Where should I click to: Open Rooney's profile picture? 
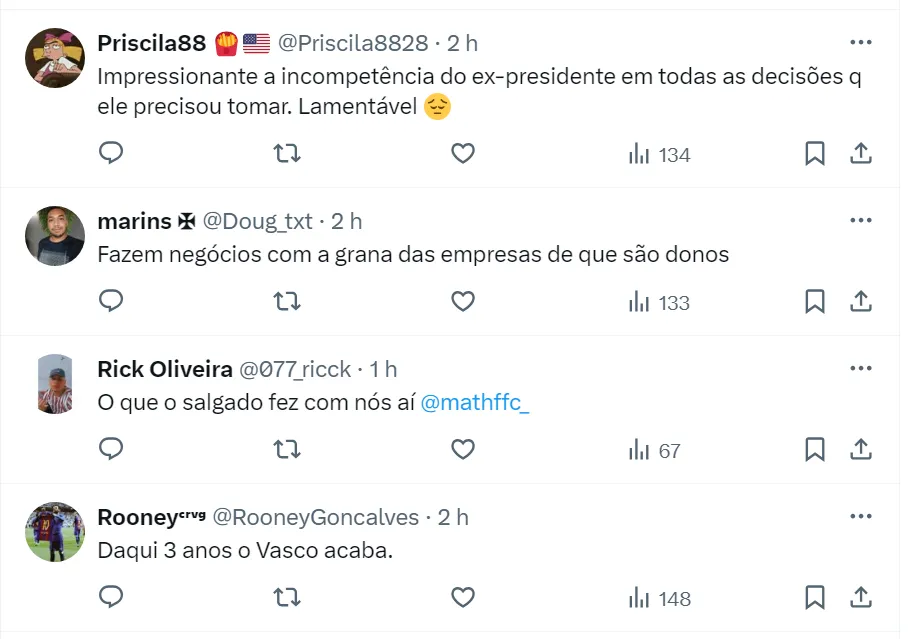coord(54,531)
